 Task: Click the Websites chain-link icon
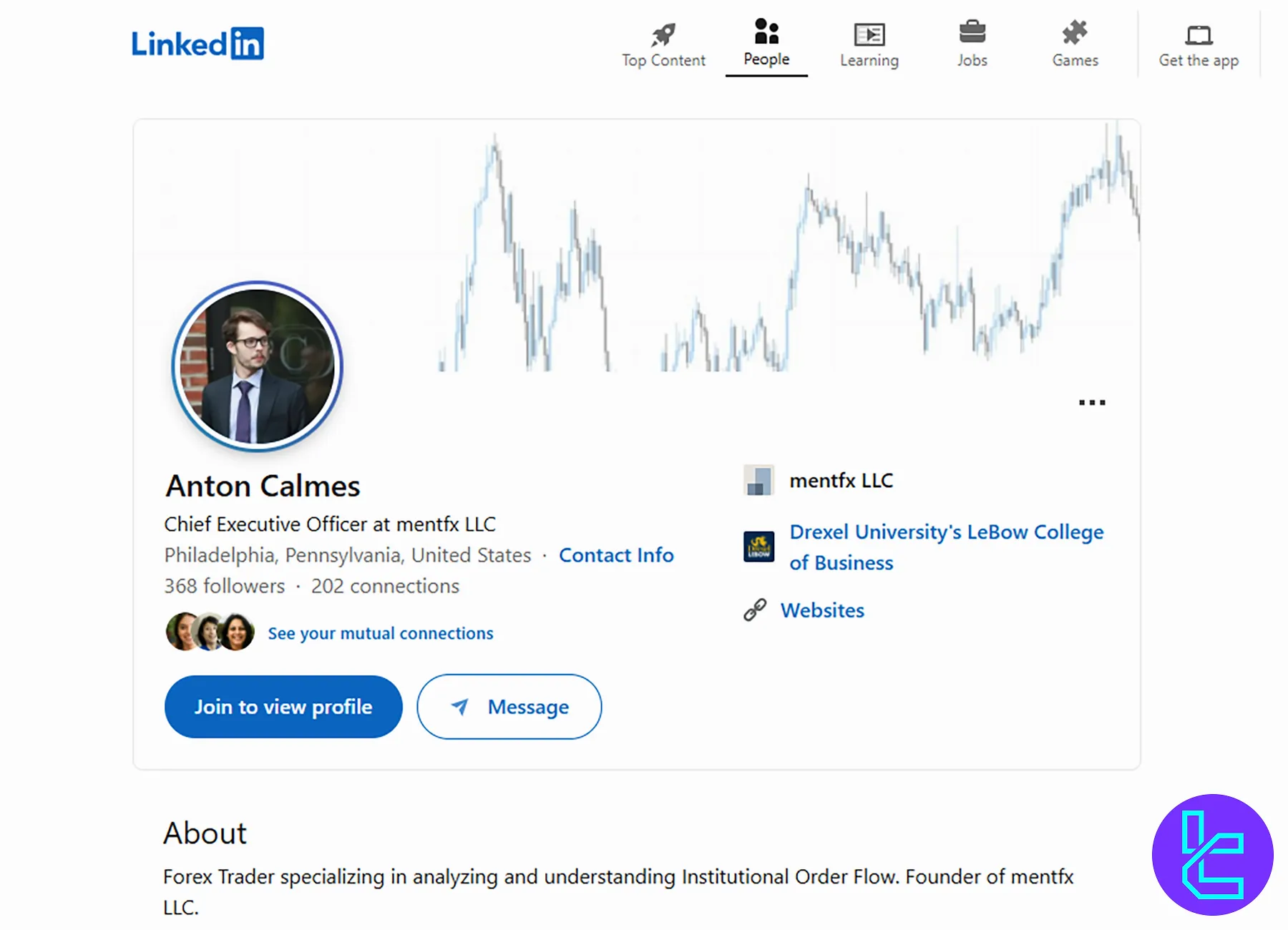(756, 609)
